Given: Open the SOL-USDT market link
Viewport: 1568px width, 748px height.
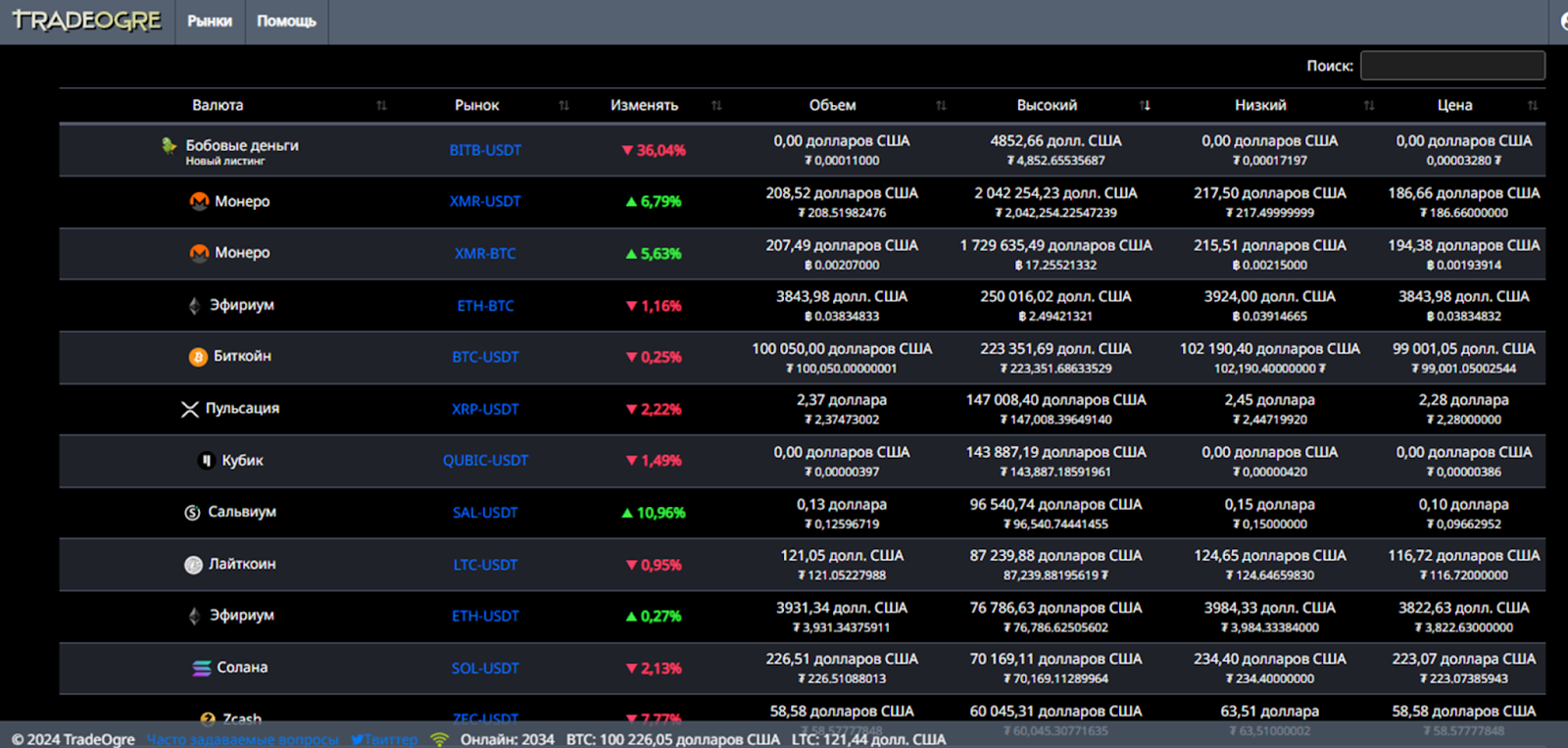Looking at the screenshot, I should pyautogui.click(x=485, y=668).
